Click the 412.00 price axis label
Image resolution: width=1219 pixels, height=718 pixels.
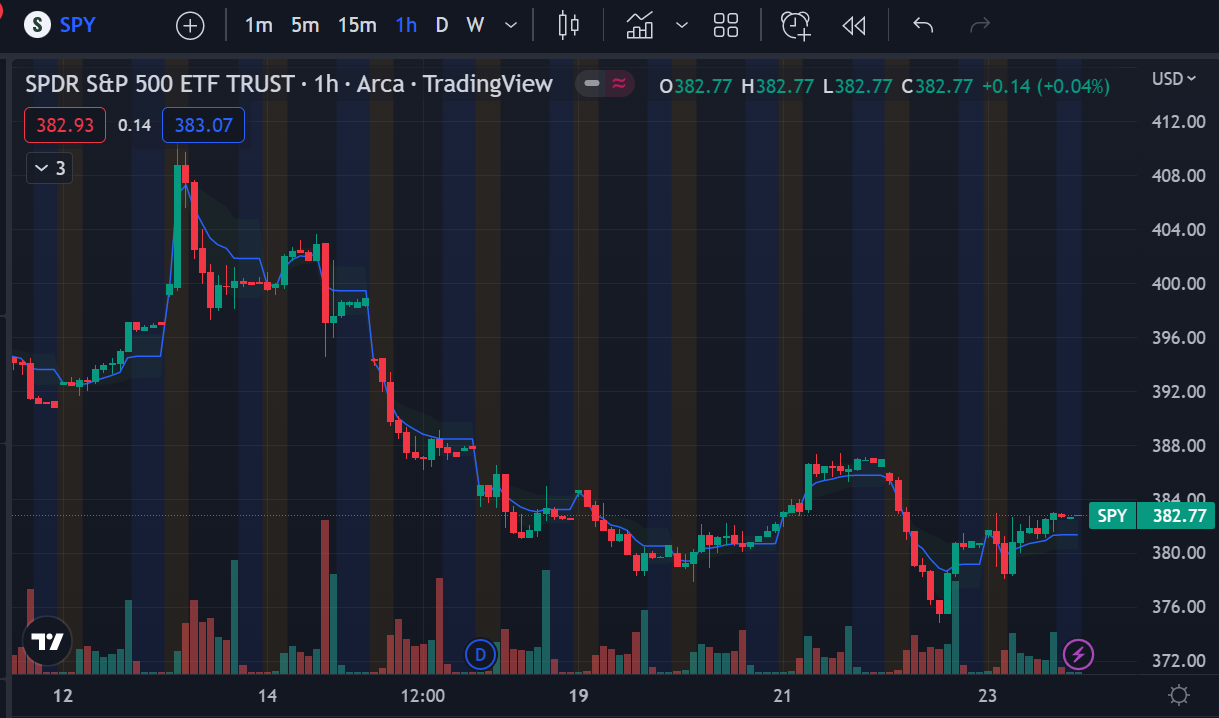(x=1177, y=122)
